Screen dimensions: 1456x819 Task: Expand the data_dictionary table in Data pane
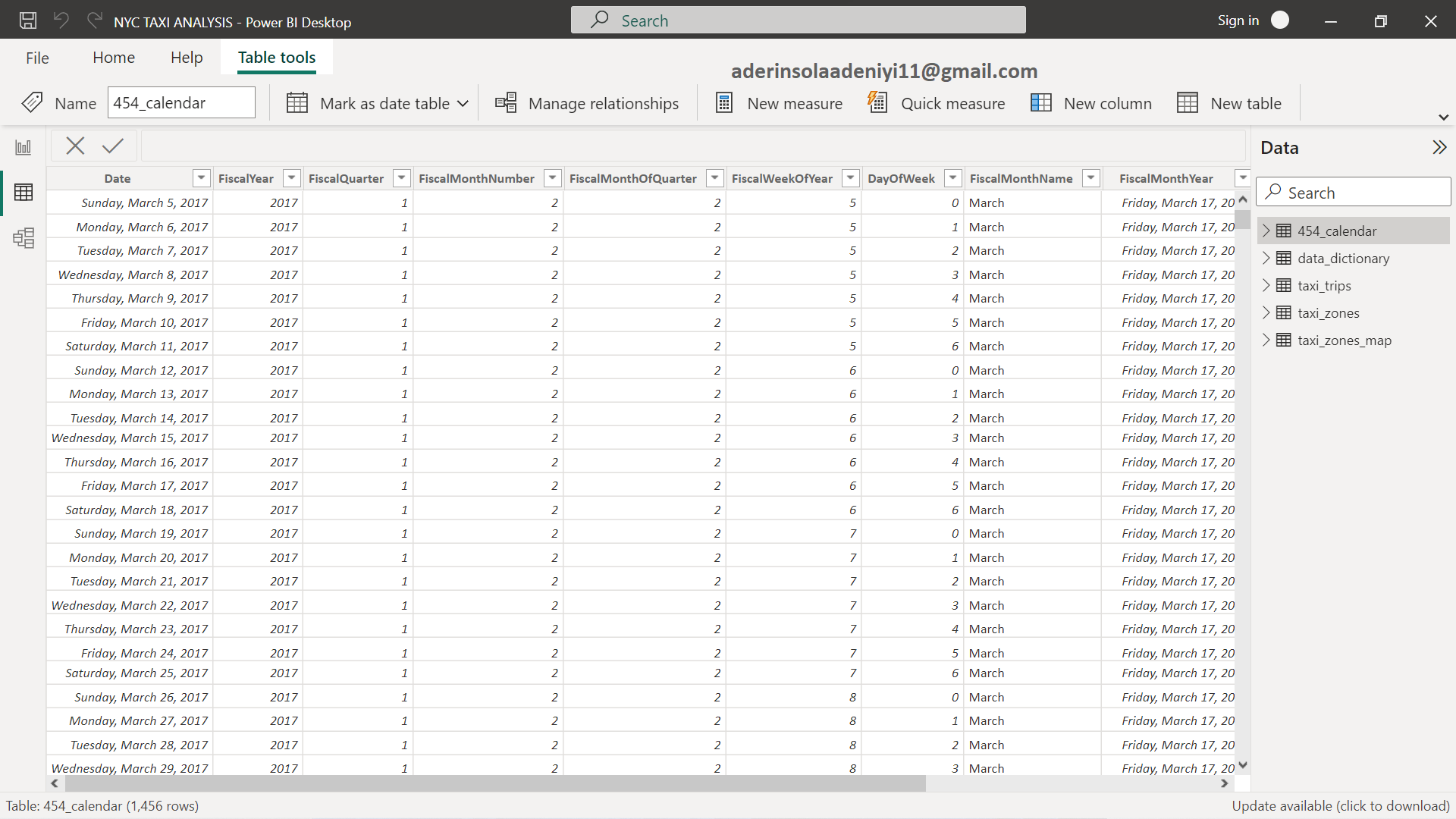pyautogui.click(x=1266, y=259)
